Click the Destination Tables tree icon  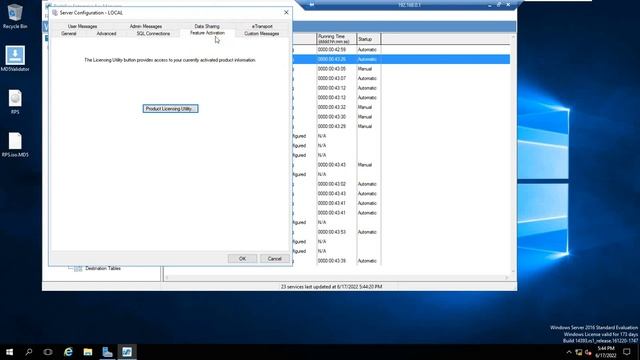pyautogui.click(x=78, y=268)
